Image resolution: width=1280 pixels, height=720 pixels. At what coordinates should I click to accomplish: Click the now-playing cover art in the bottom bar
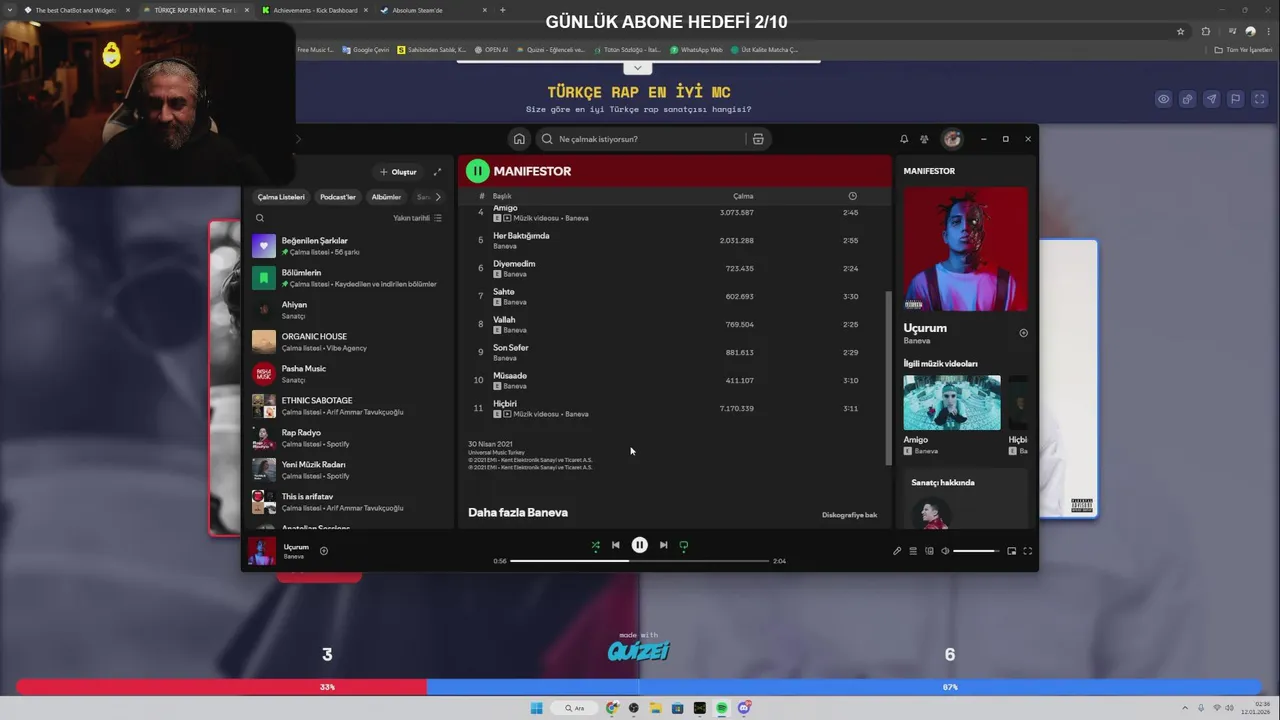click(x=262, y=551)
